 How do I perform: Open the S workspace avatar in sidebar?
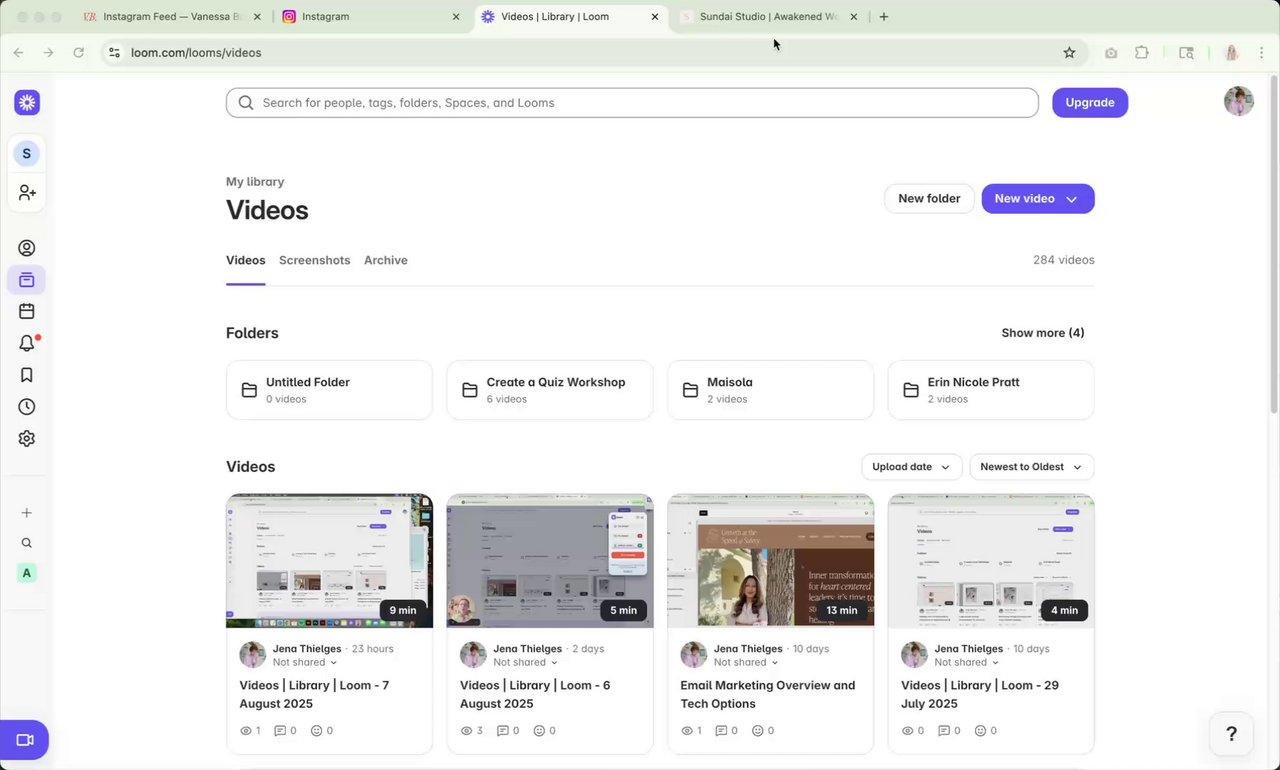point(27,153)
